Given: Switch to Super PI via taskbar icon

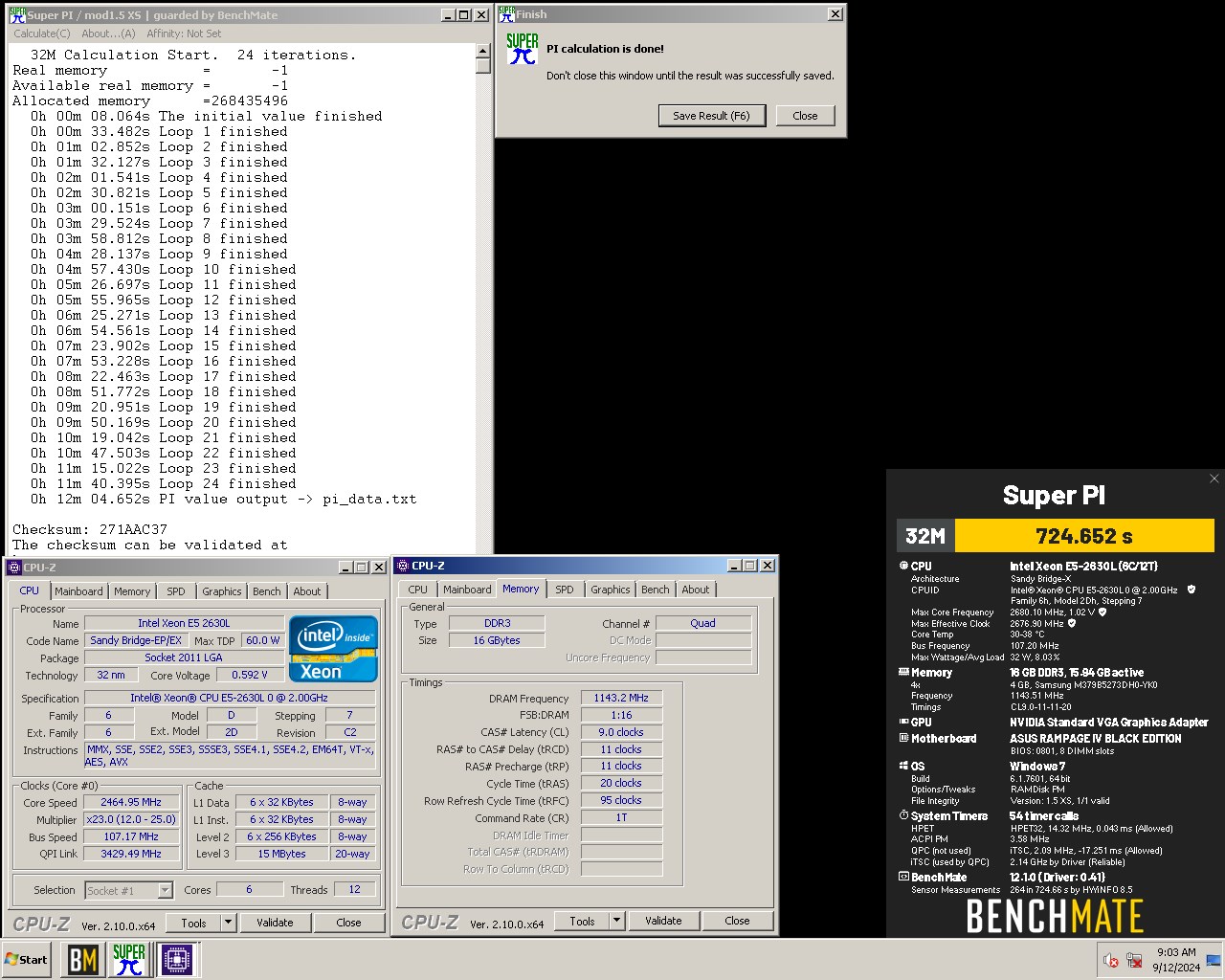Looking at the screenshot, I should click(129, 959).
